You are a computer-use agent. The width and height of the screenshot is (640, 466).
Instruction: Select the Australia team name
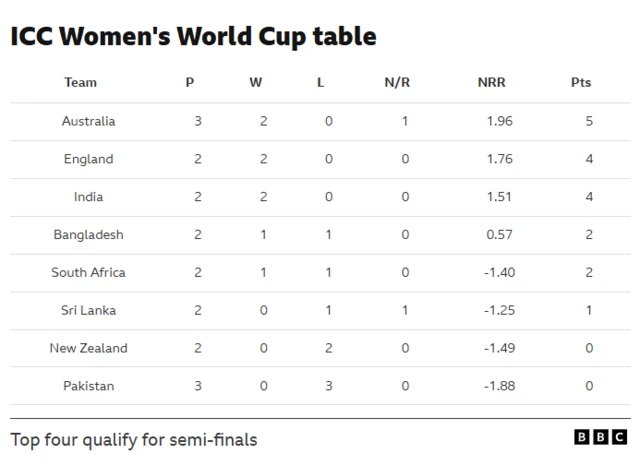tap(89, 121)
